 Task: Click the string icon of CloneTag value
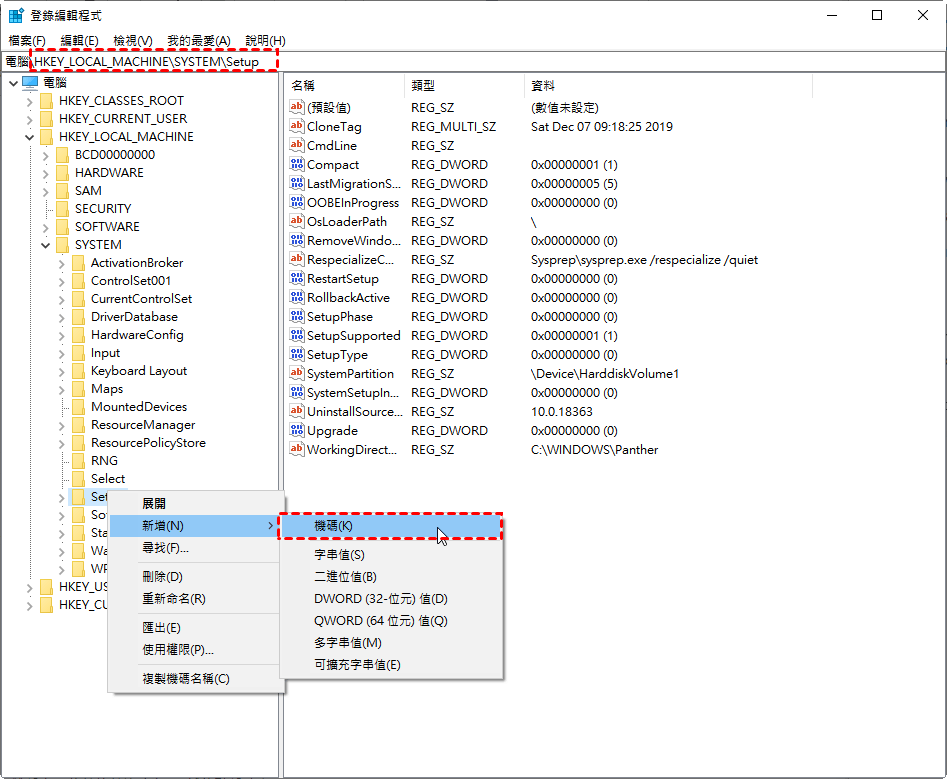click(x=297, y=126)
